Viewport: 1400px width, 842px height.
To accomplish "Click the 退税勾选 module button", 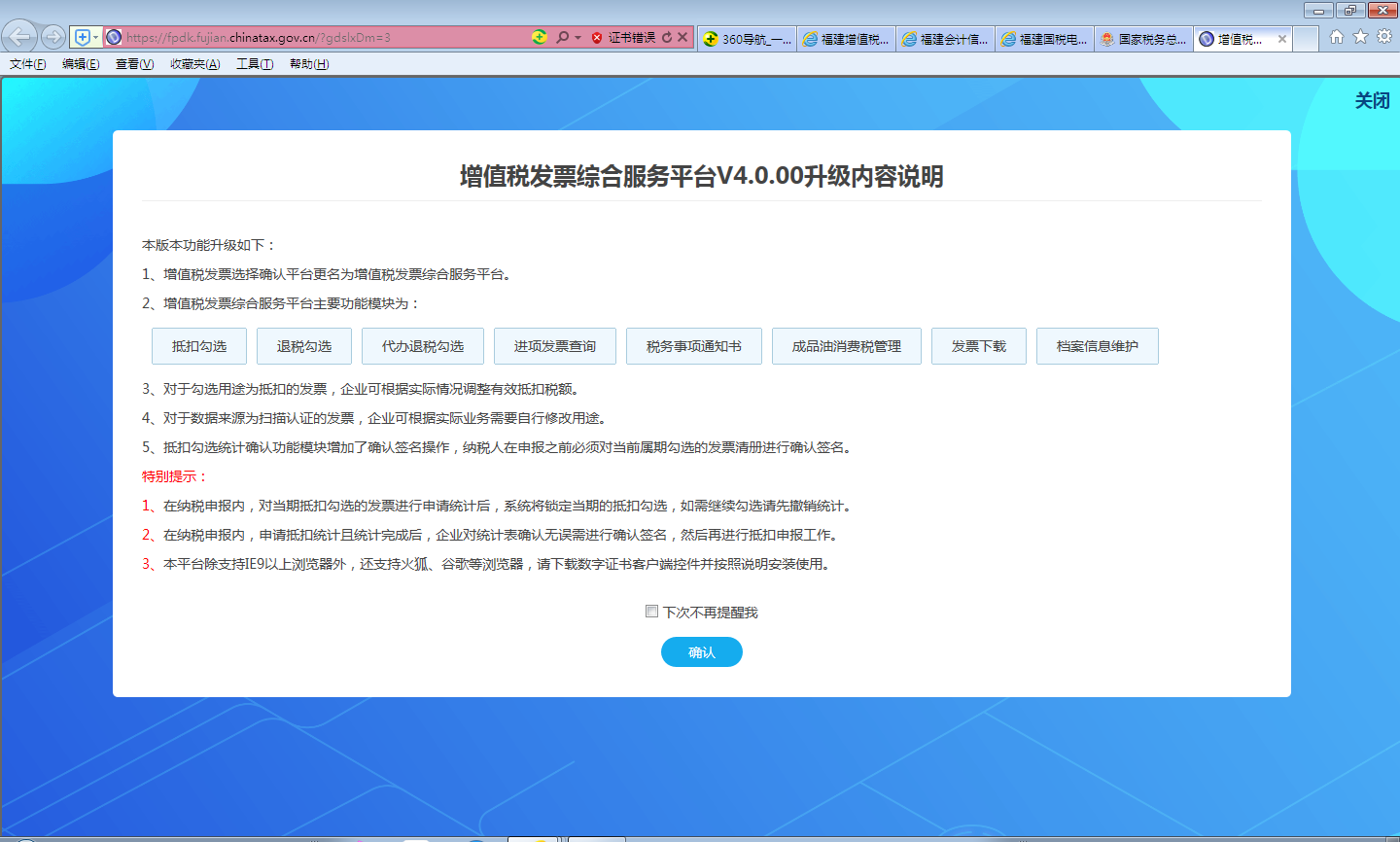I will [304, 346].
